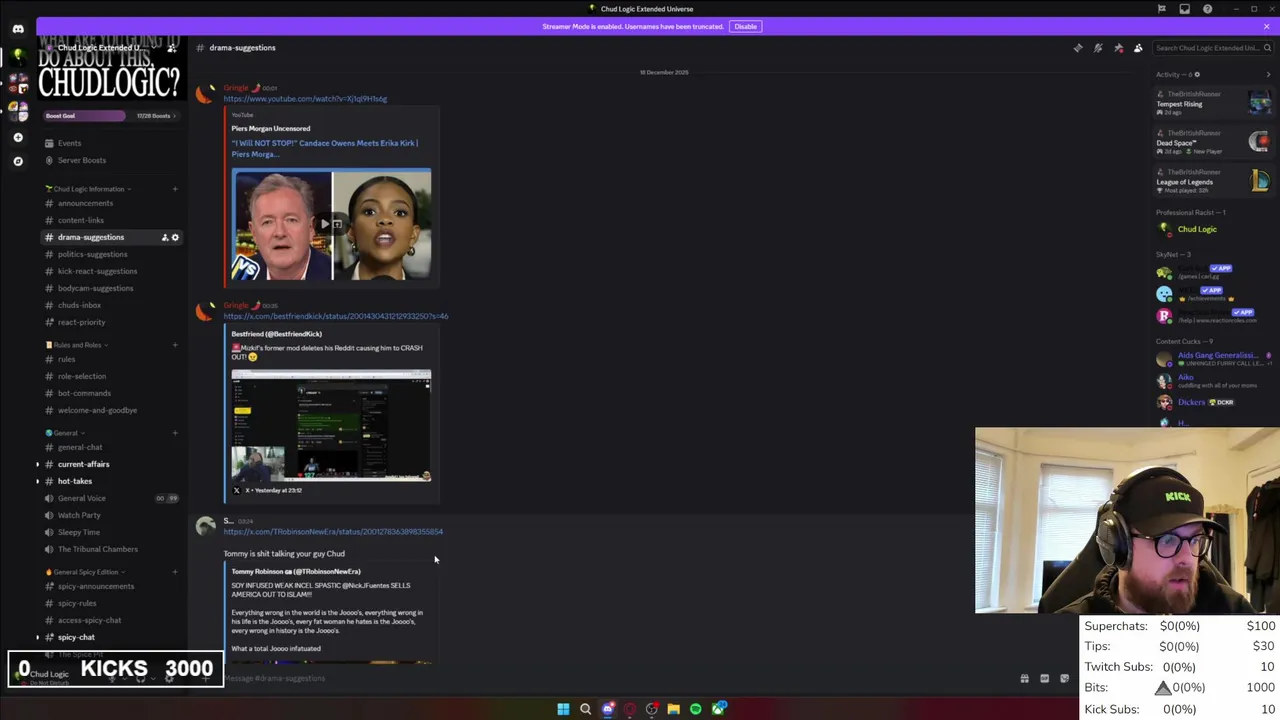Click the Add a Server plus icon
1280x720 pixels.
(18, 137)
